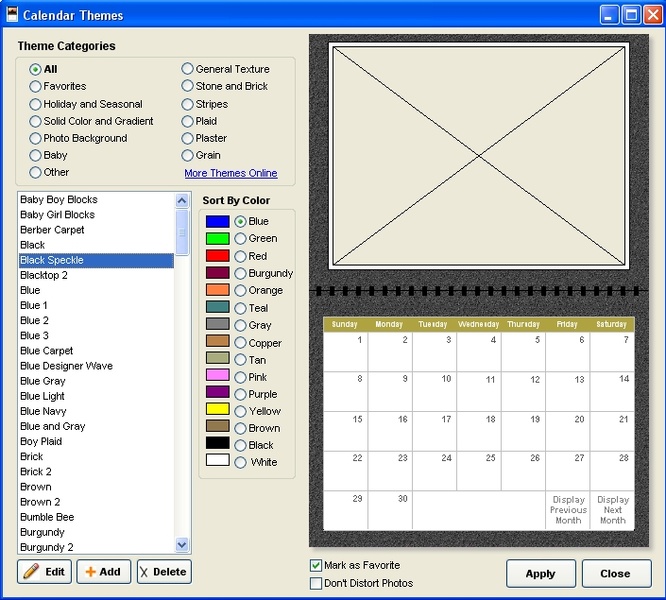Screen dimensions: 666x600
Task: Click the white color swatch
Action: point(217,460)
